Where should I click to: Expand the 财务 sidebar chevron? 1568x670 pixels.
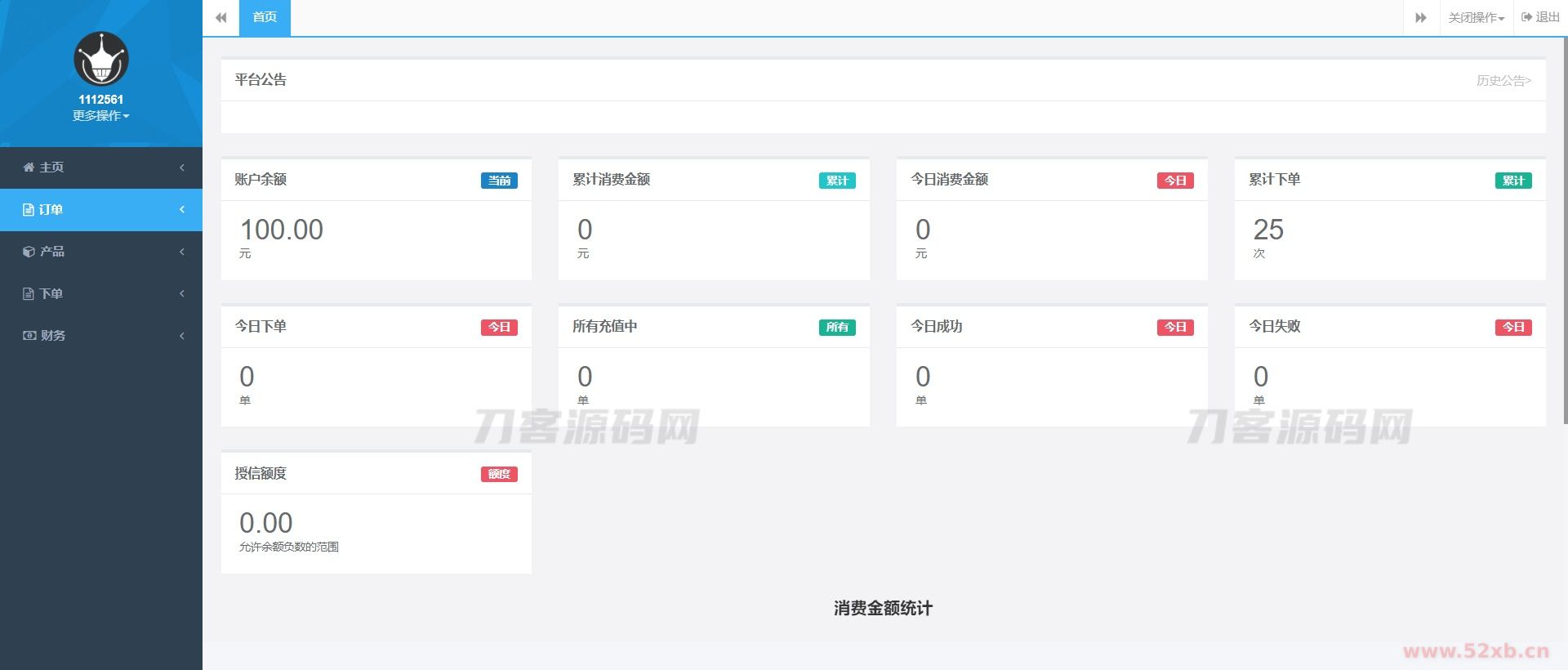(182, 336)
